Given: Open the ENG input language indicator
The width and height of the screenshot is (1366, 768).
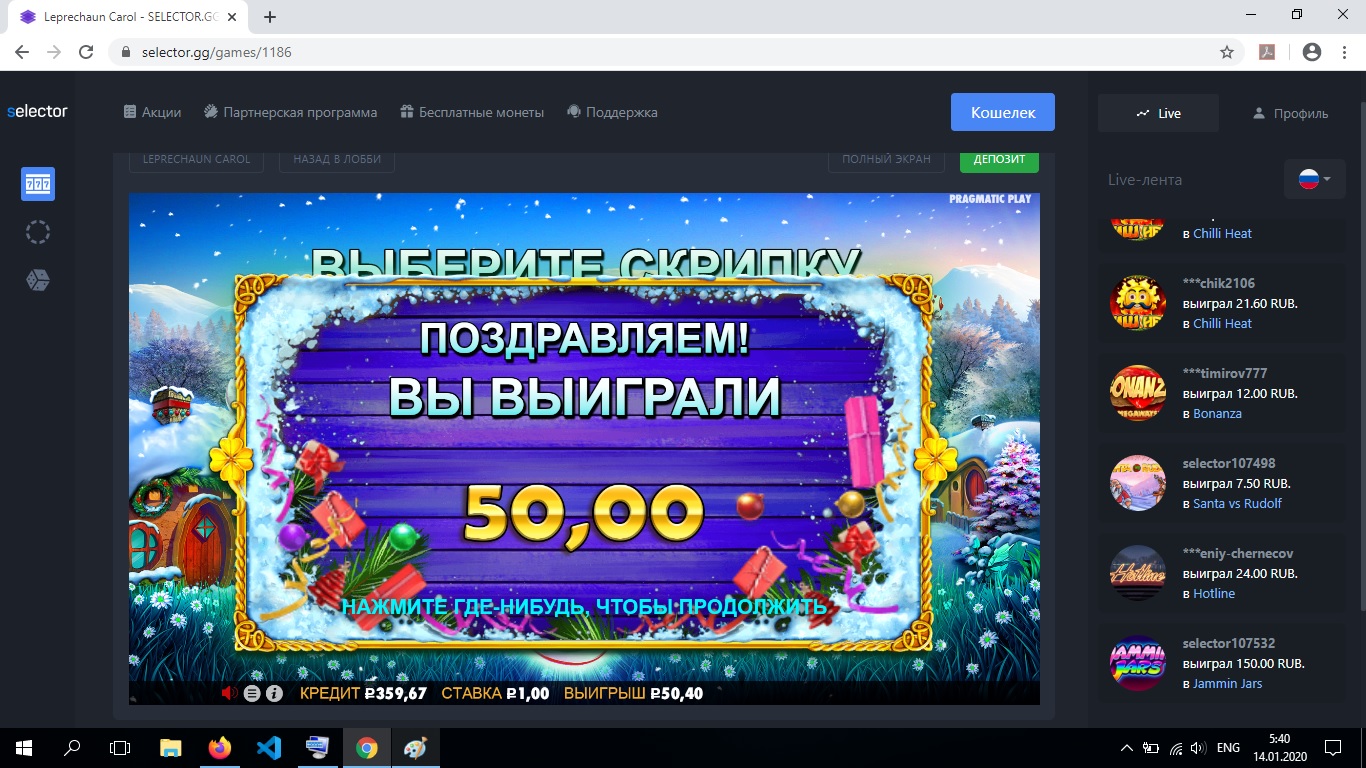Looking at the screenshot, I should [x=1228, y=748].
